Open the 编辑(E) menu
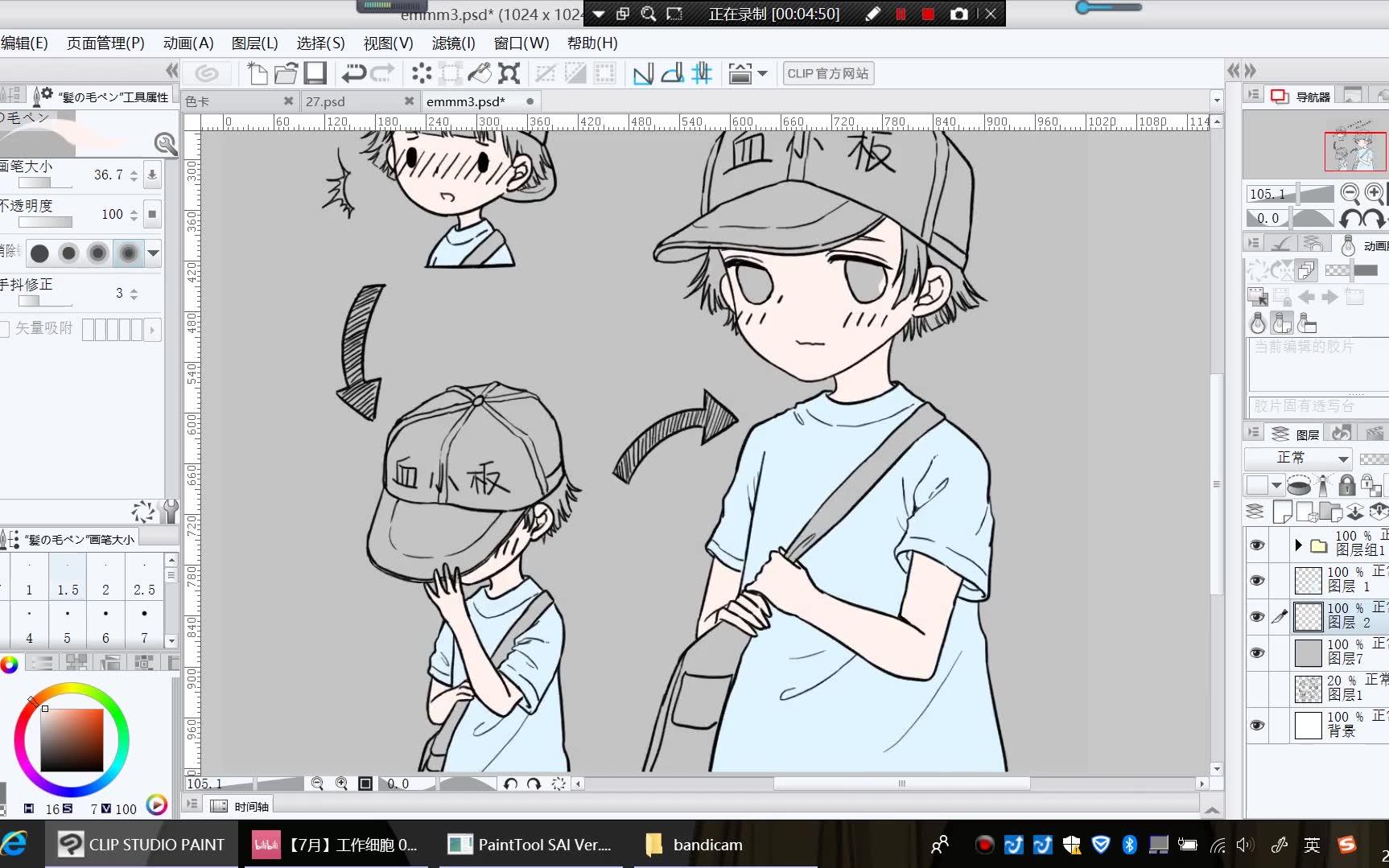The width and height of the screenshot is (1389, 868). tap(24, 43)
